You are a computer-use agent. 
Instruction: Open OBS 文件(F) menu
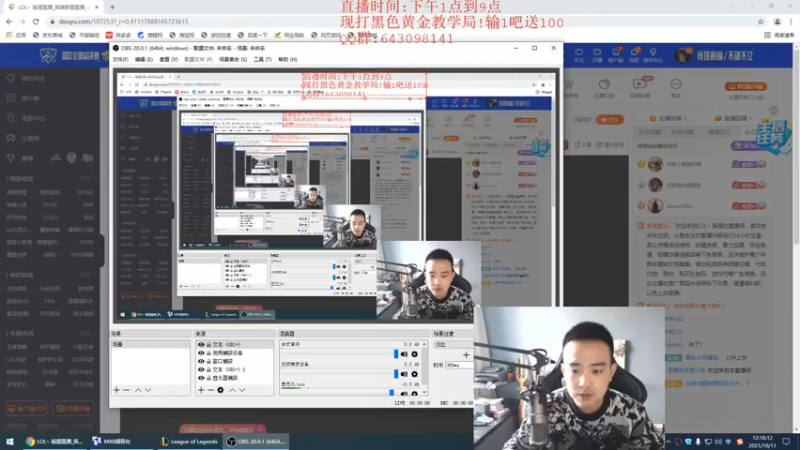click(120, 60)
